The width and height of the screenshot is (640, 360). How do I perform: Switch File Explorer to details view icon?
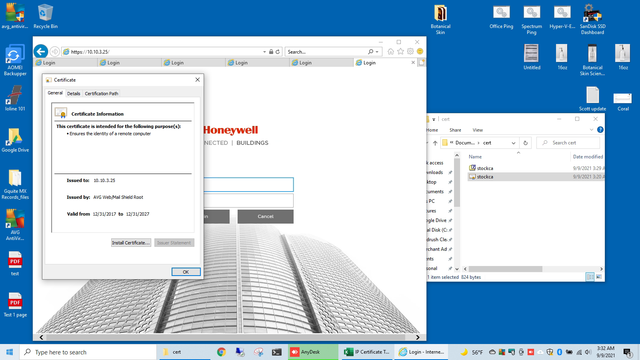tap(589, 277)
